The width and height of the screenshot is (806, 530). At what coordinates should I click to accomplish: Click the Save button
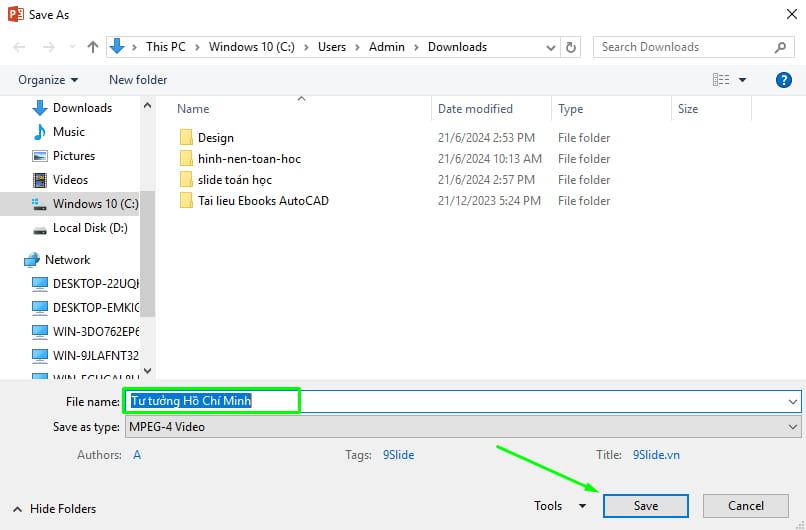tap(646, 506)
